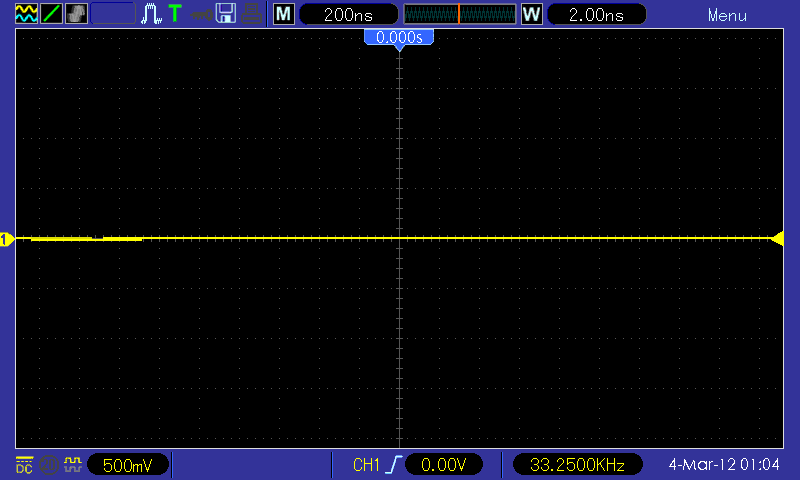Screen dimensions: 800x480
Task: Click the DC coupling icon
Action: pyautogui.click(x=24, y=465)
